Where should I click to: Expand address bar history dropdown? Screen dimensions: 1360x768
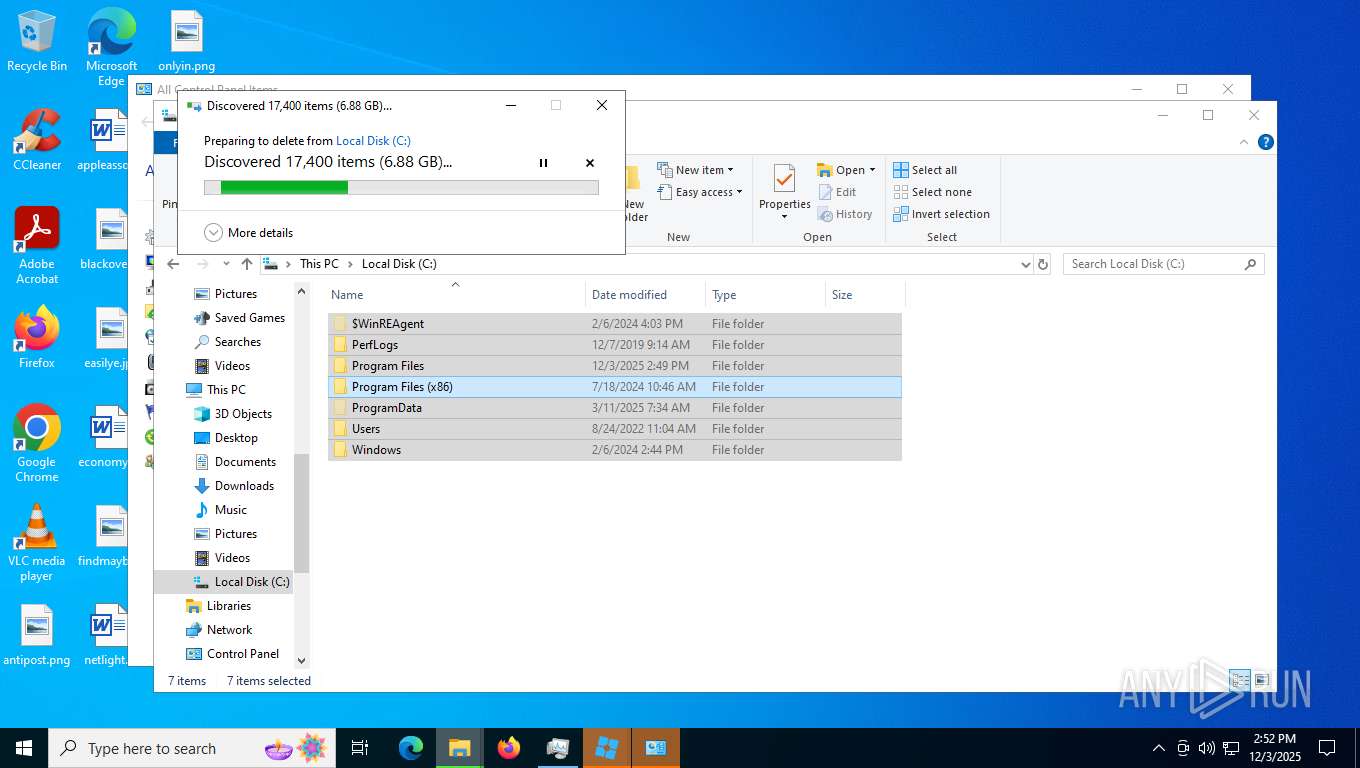1025,264
